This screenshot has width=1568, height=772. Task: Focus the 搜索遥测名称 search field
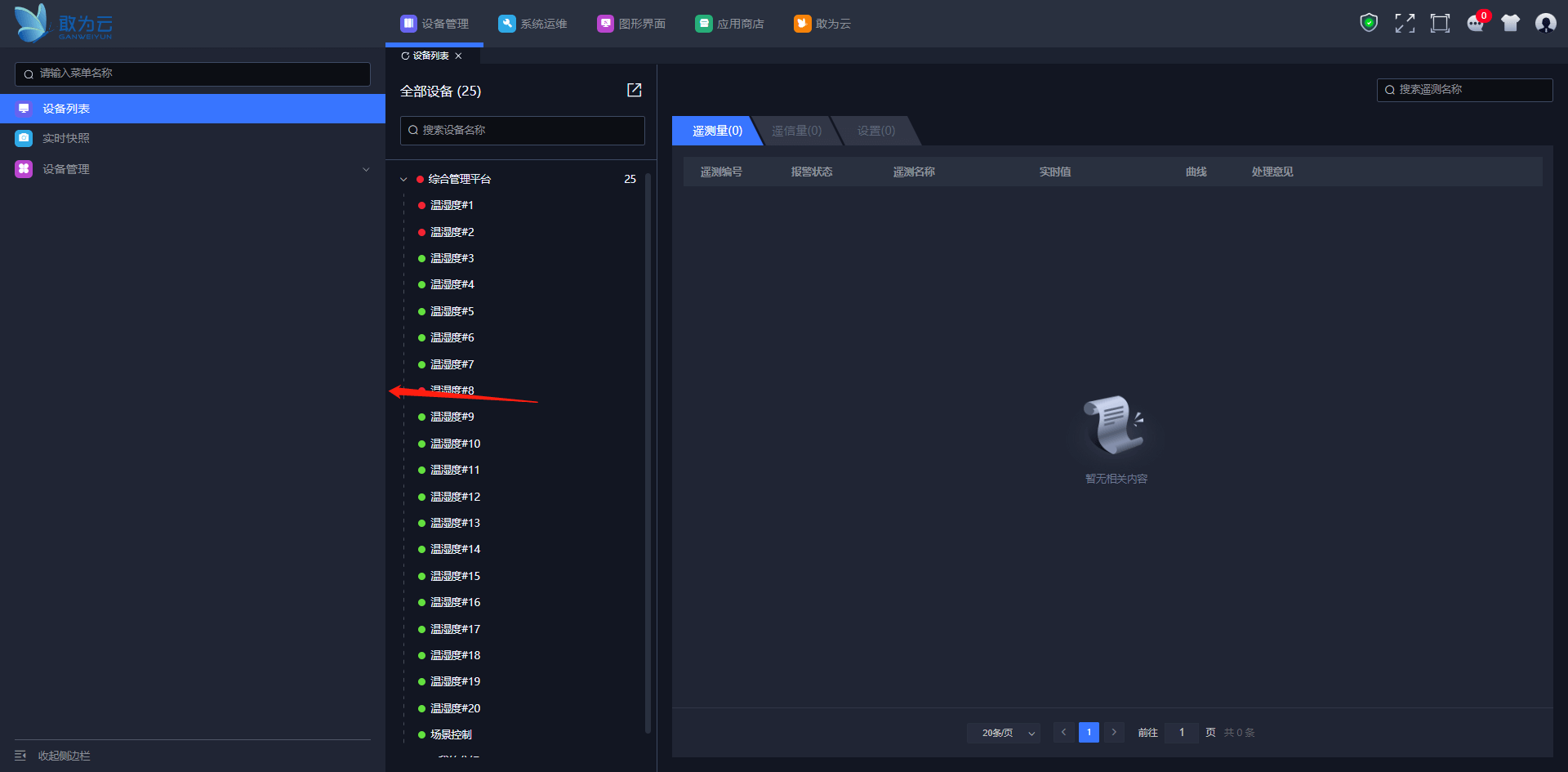click(1464, 90)
